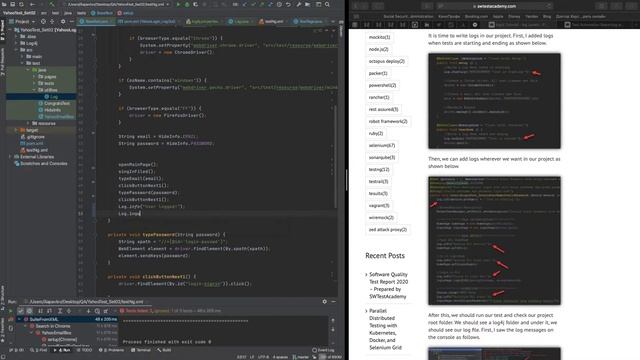The height and width of the screenshot is (360, 640).
Task: Toggle Show Ignored icon in Run toolbar
Action: 29,311
